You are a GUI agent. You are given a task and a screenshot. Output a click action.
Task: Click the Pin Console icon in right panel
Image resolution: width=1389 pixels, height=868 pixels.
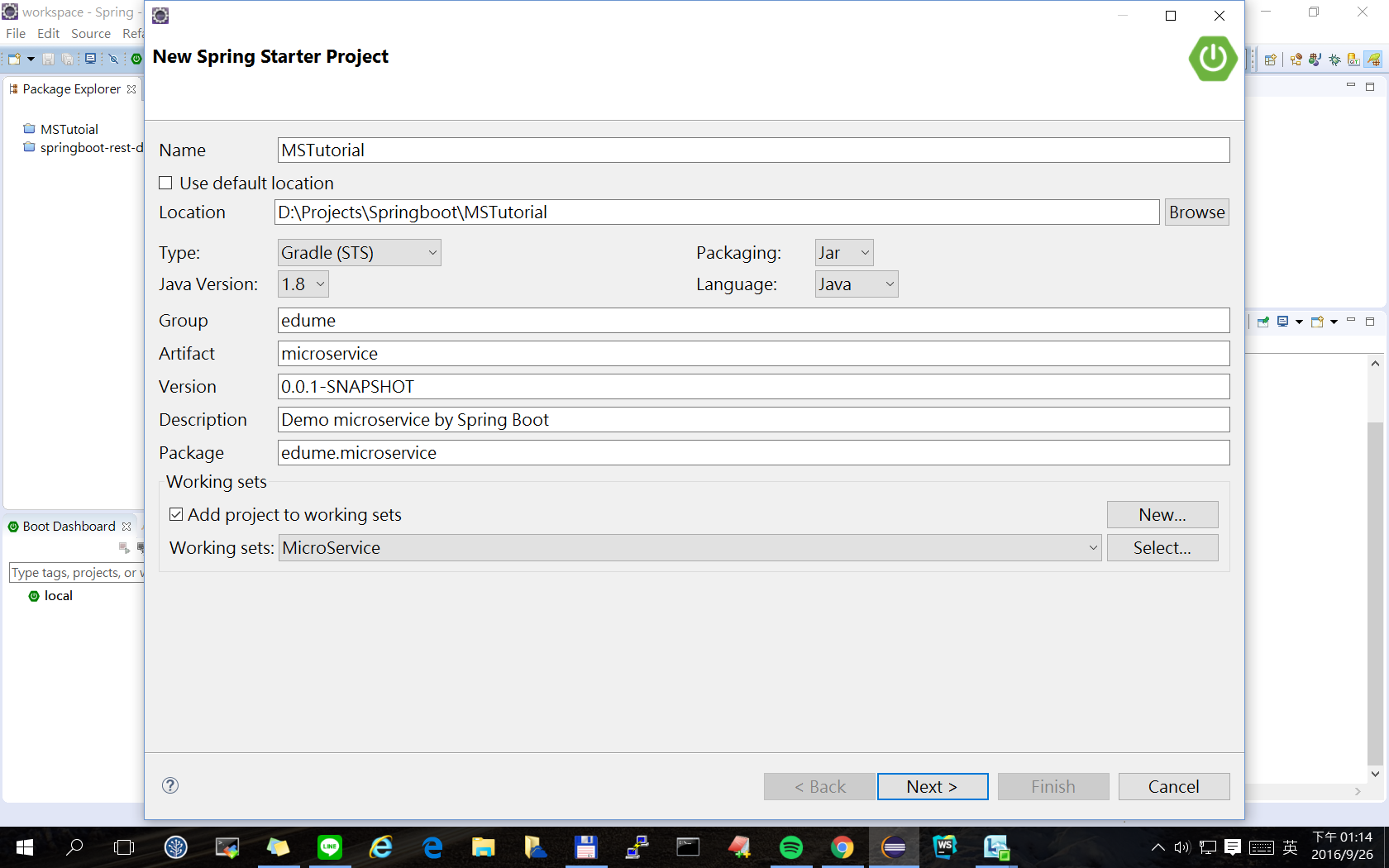(x=1263, y=322)
